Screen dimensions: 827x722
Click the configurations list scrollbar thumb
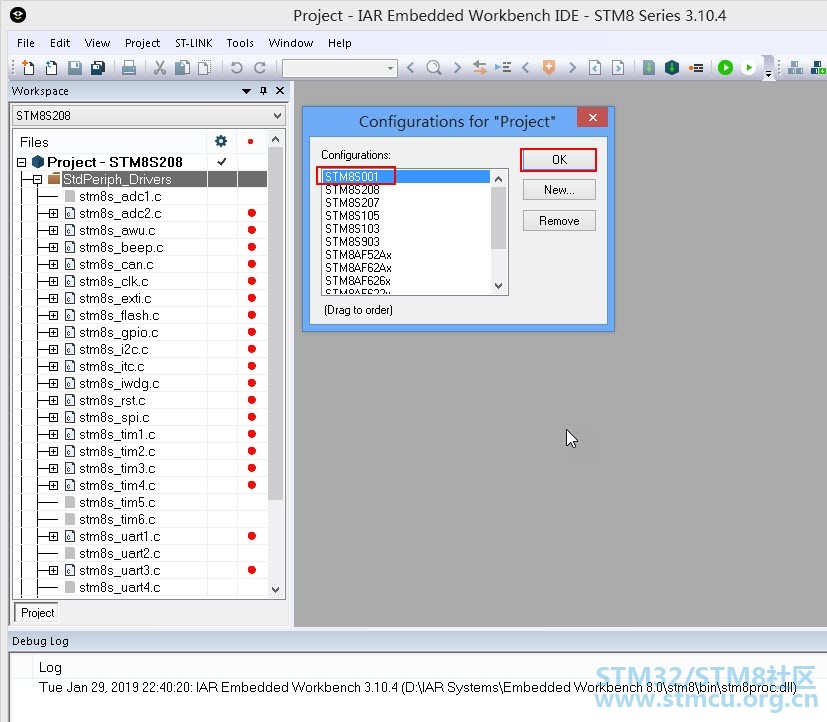click(x=498, y=217)
